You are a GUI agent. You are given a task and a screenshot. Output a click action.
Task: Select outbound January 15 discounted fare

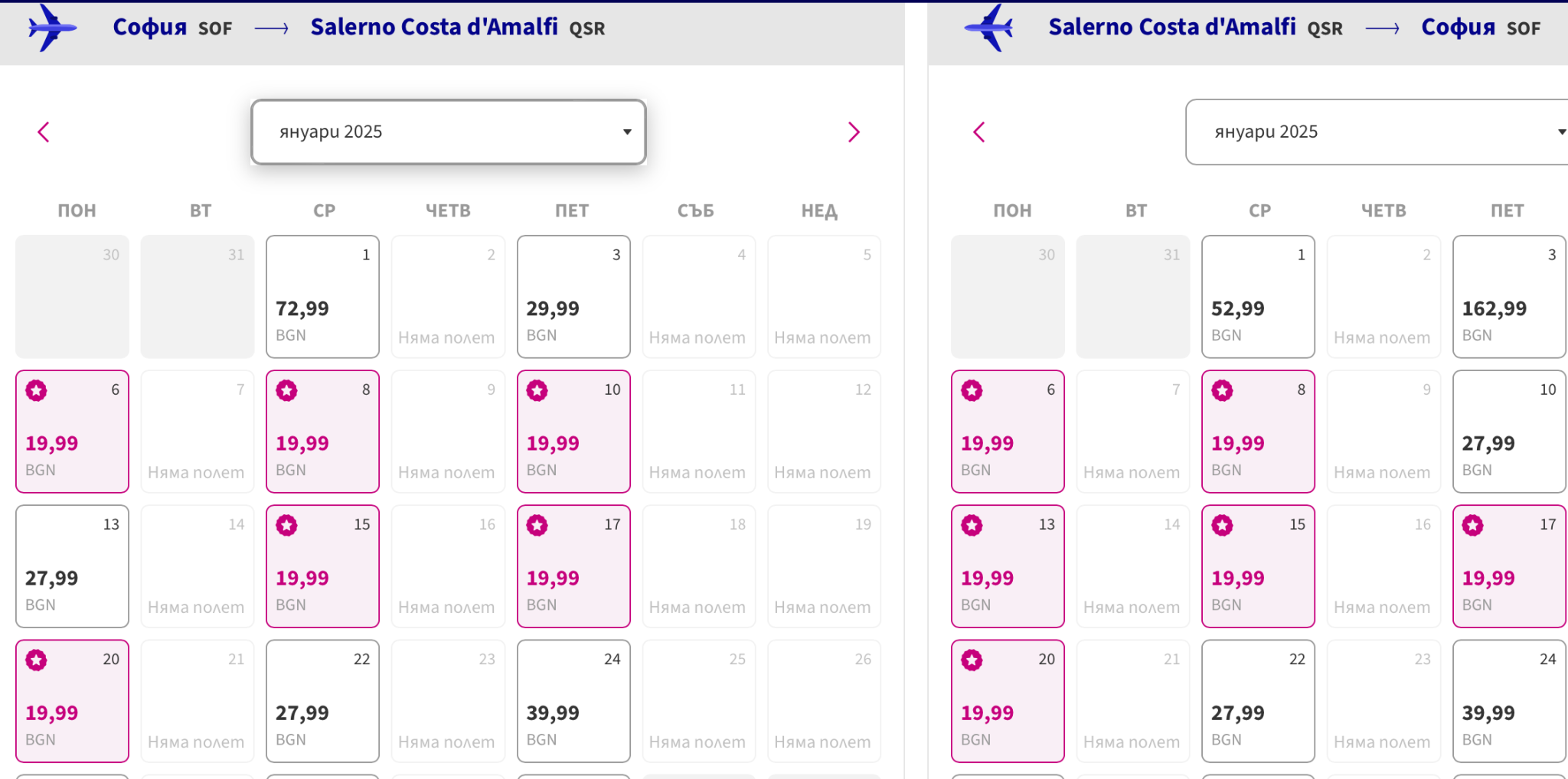322,567
